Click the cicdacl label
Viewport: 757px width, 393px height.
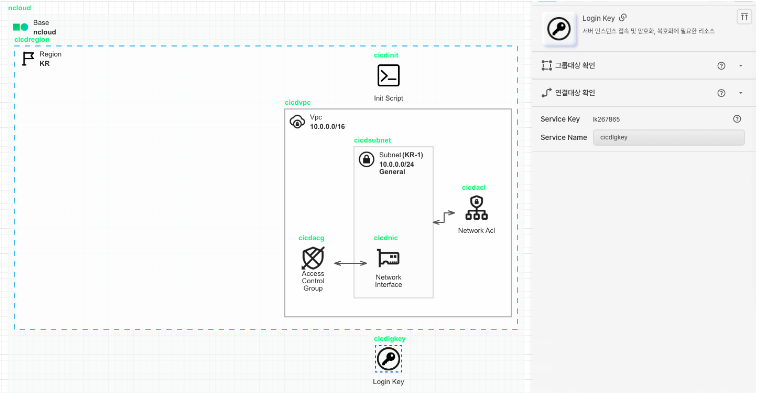point(474,187)
